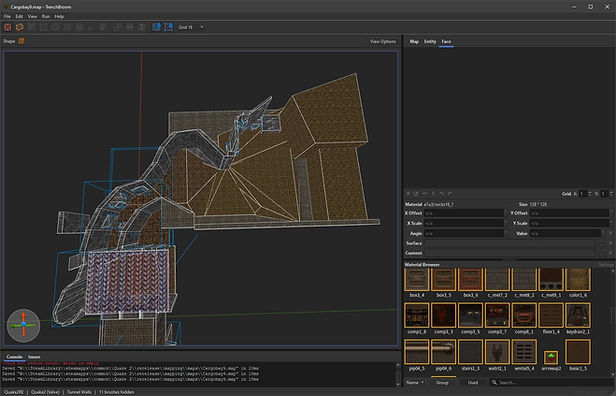
Task: Select the c_met9_1 material thumbnail
Action: point(551,279)
